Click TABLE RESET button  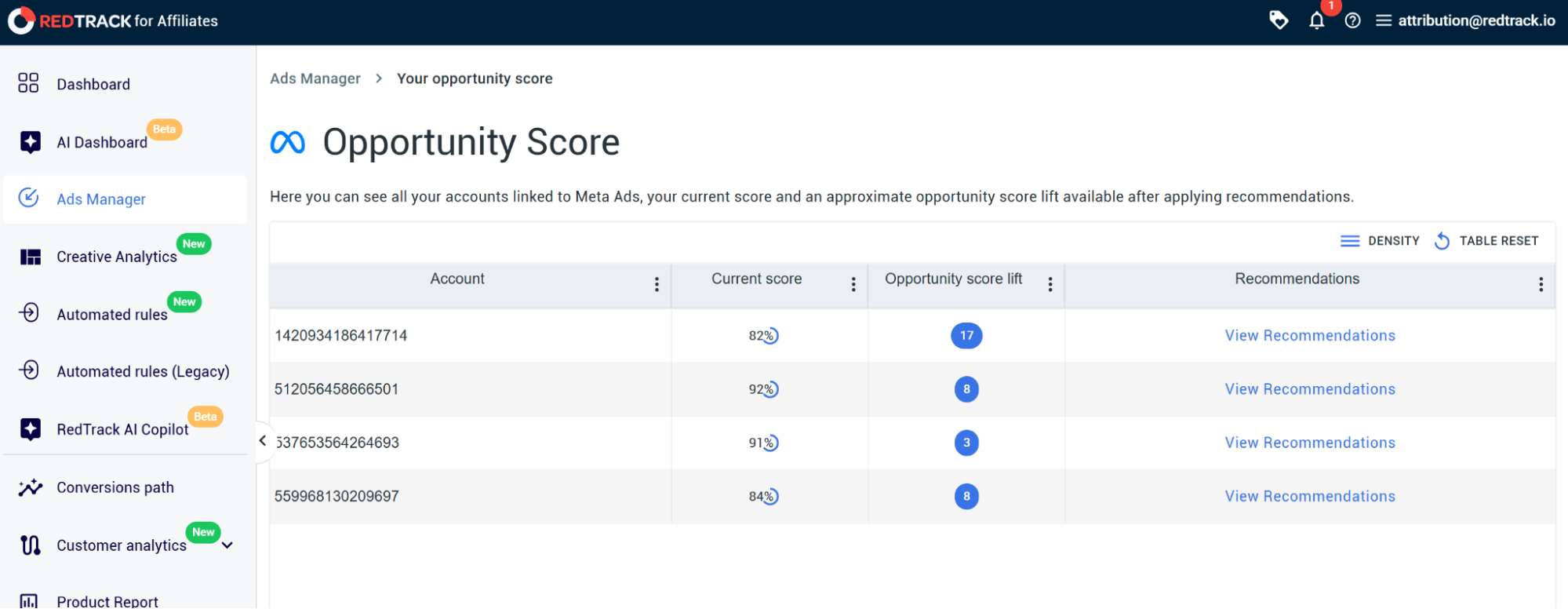coord(1486,241)
